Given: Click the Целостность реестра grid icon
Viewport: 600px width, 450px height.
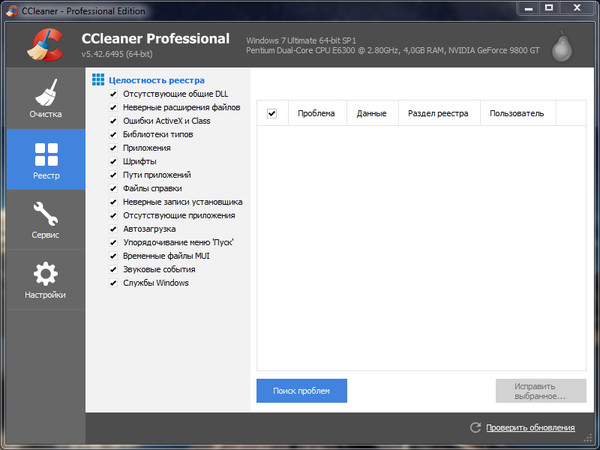Looking at the screenshot, I should pyautogui.click(x=97, y=80).
